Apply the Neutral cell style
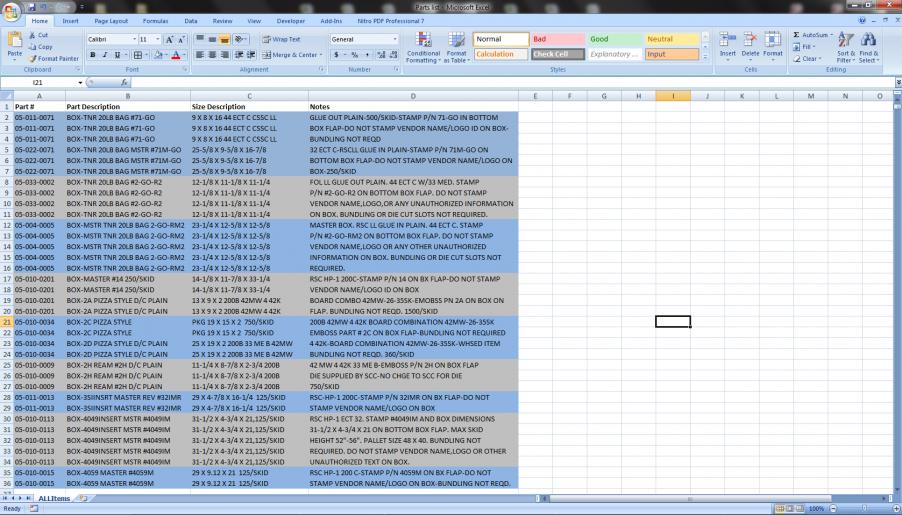Screen dimensions: 902x515 [x=672, y=39]
